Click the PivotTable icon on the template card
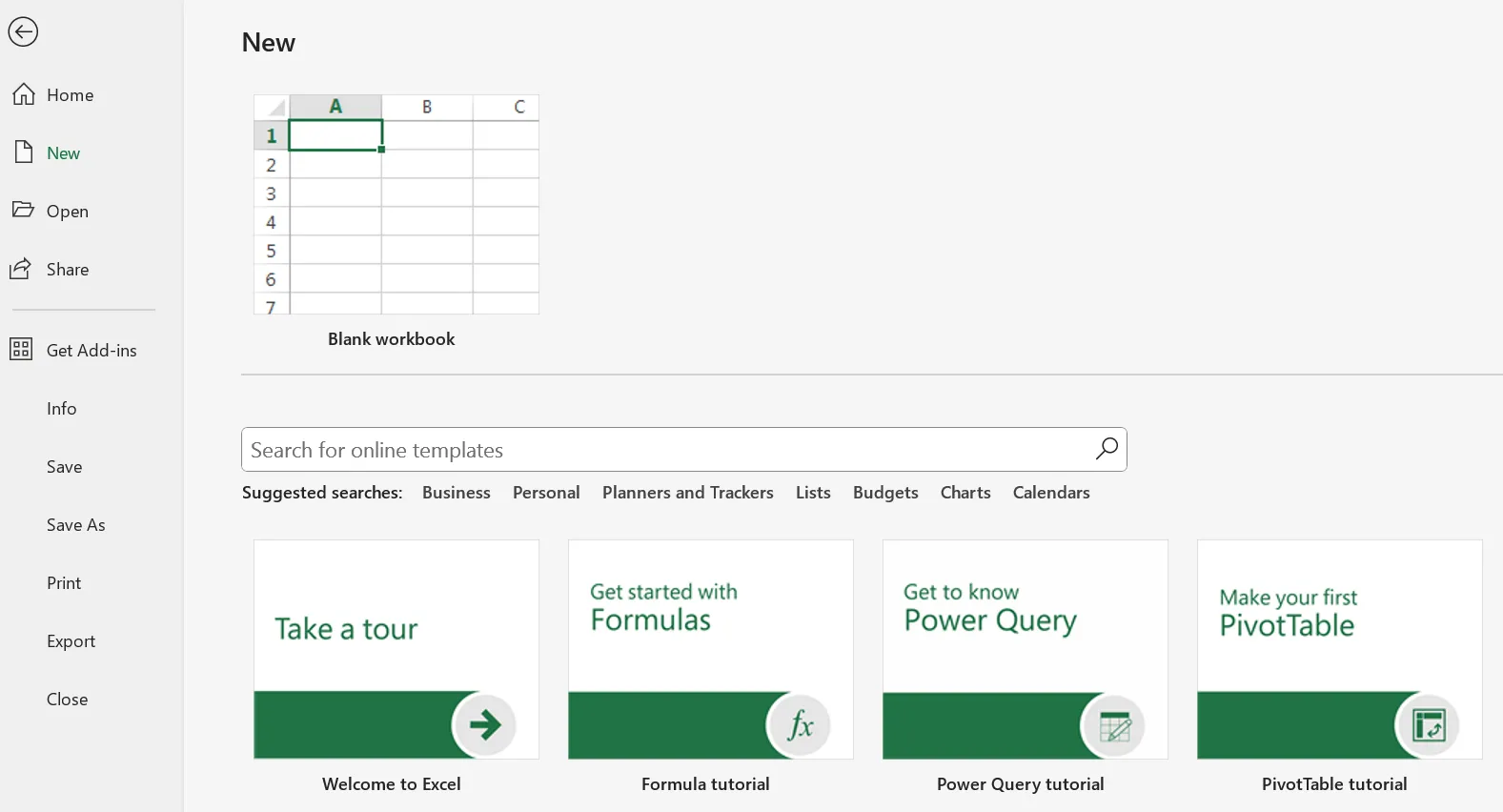Viewport: 1503px width, 812px height. coord(1429,725)
